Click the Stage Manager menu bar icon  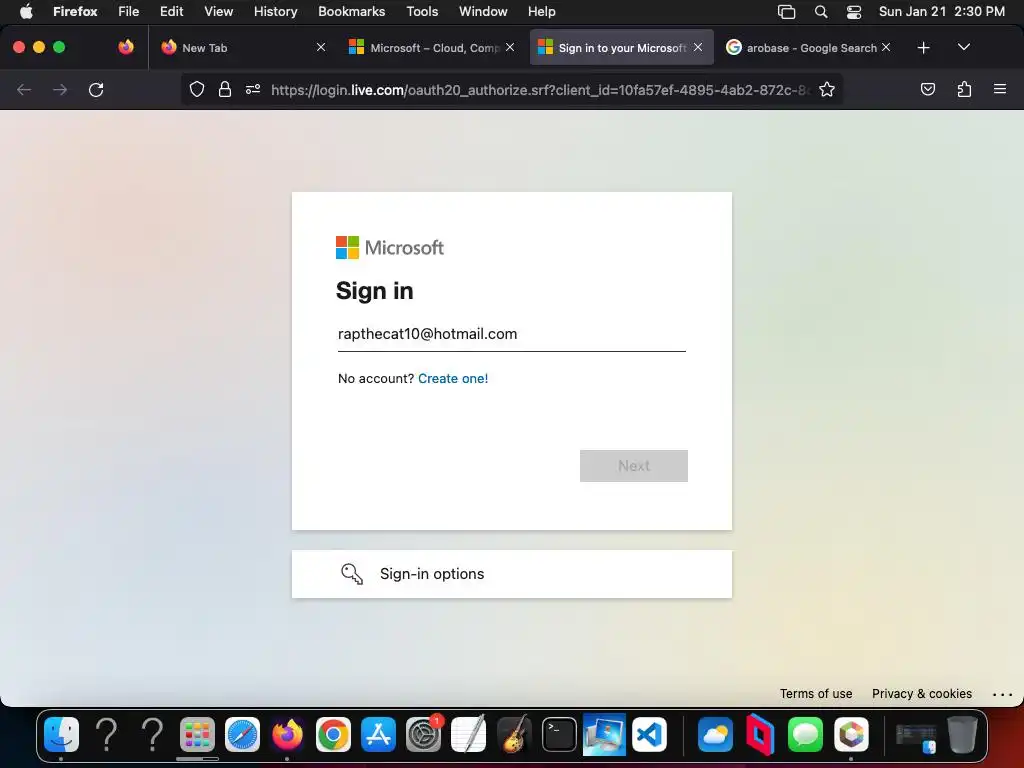786,12
